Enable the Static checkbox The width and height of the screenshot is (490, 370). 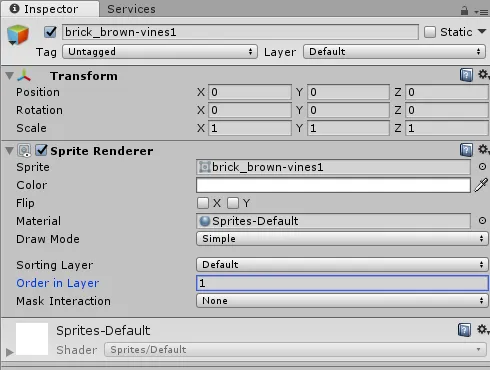click(x=430, y=32)
